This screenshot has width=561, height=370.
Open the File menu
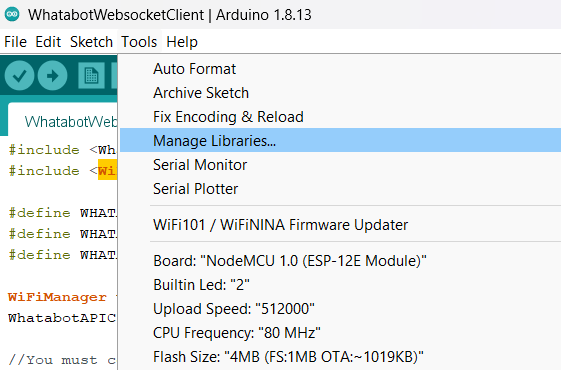pos(15,42)
